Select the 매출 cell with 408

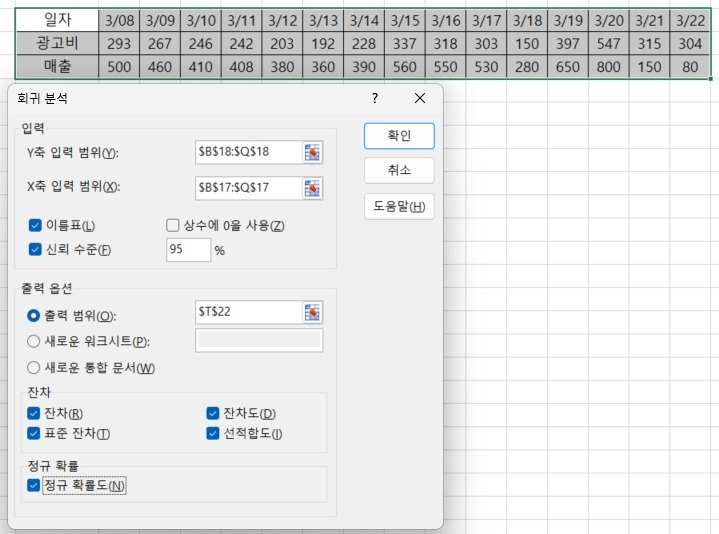point(242,67)
